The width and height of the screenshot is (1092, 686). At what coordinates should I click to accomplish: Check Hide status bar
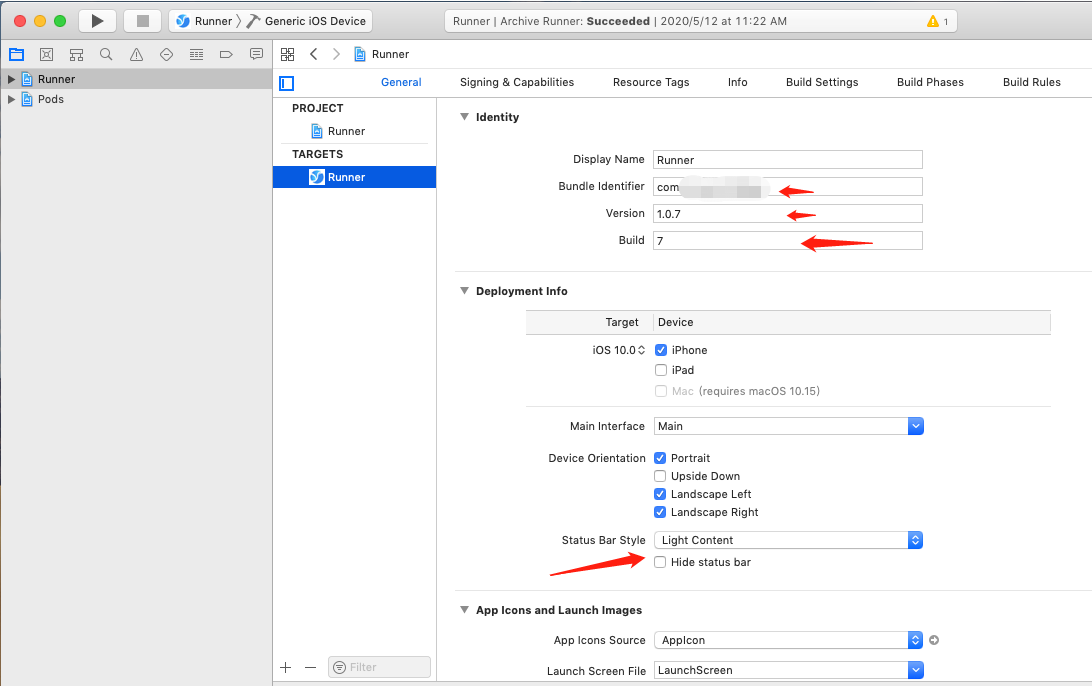(x=660, y=562)
